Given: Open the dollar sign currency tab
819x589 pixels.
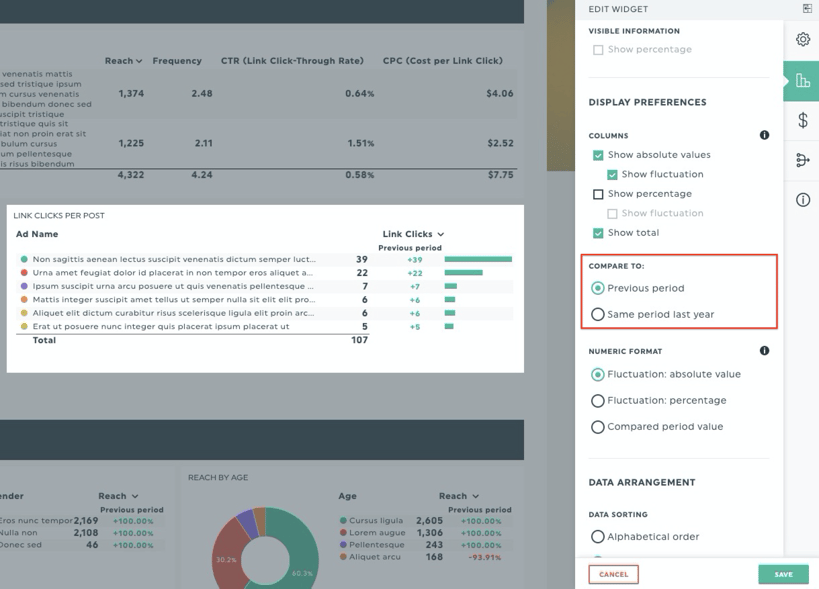Looking at the screenshot, I should click(802, 120).
